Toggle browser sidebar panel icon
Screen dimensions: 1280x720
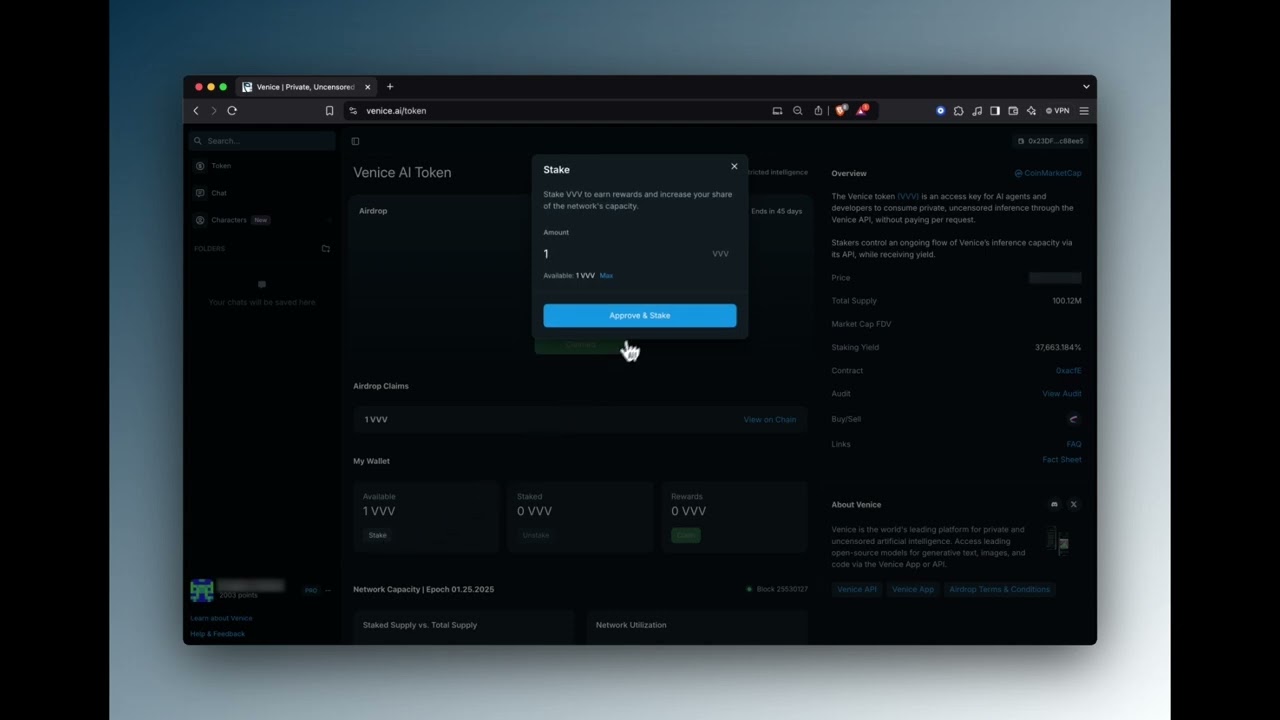pos(994,111)
